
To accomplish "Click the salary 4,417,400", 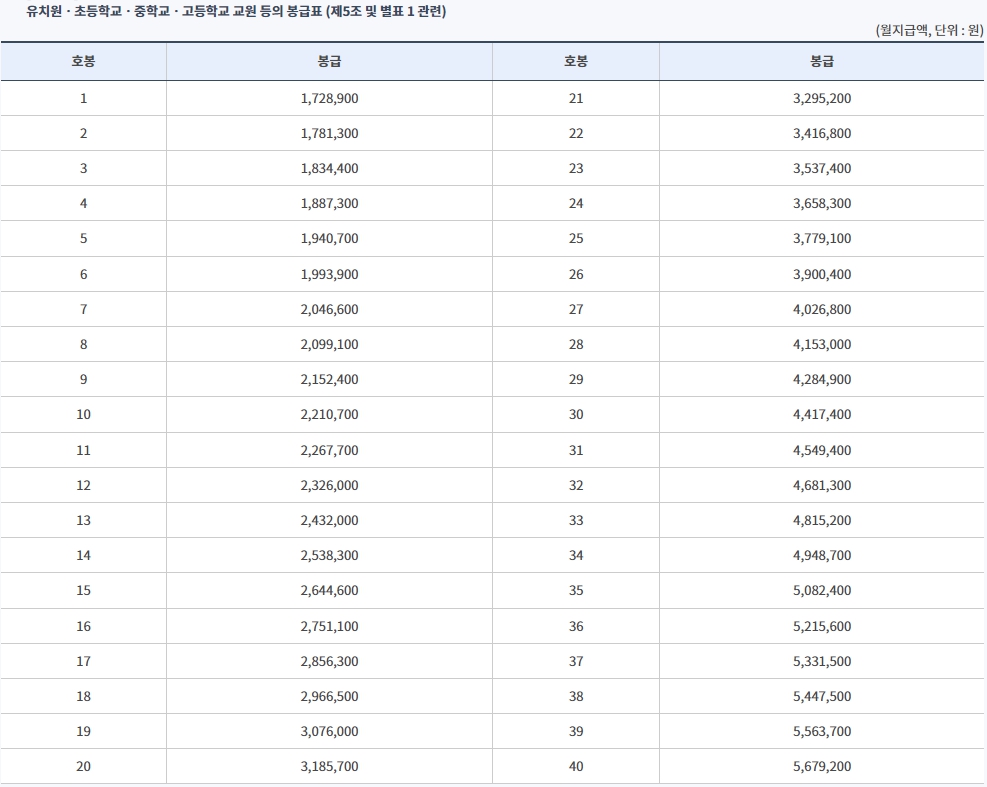I will (822, 414).
